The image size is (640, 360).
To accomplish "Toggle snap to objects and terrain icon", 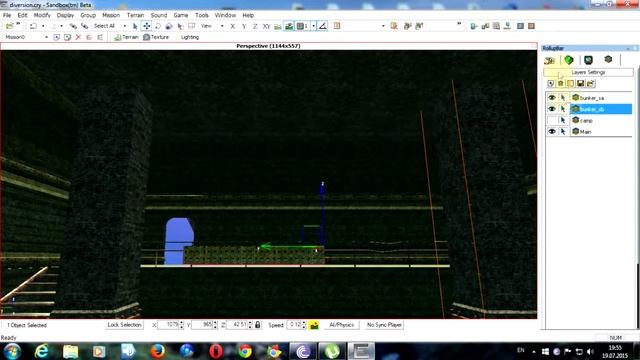I will [x=289, y=26].
